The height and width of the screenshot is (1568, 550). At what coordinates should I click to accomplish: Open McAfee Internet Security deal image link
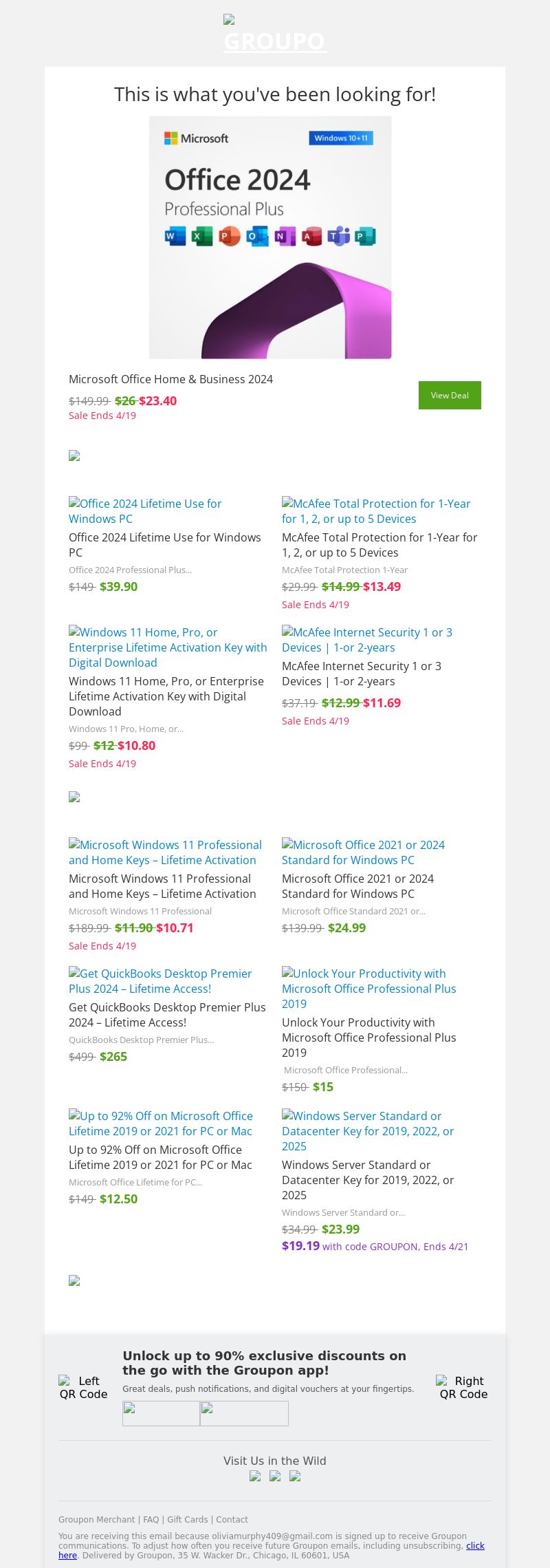[367, 640]
